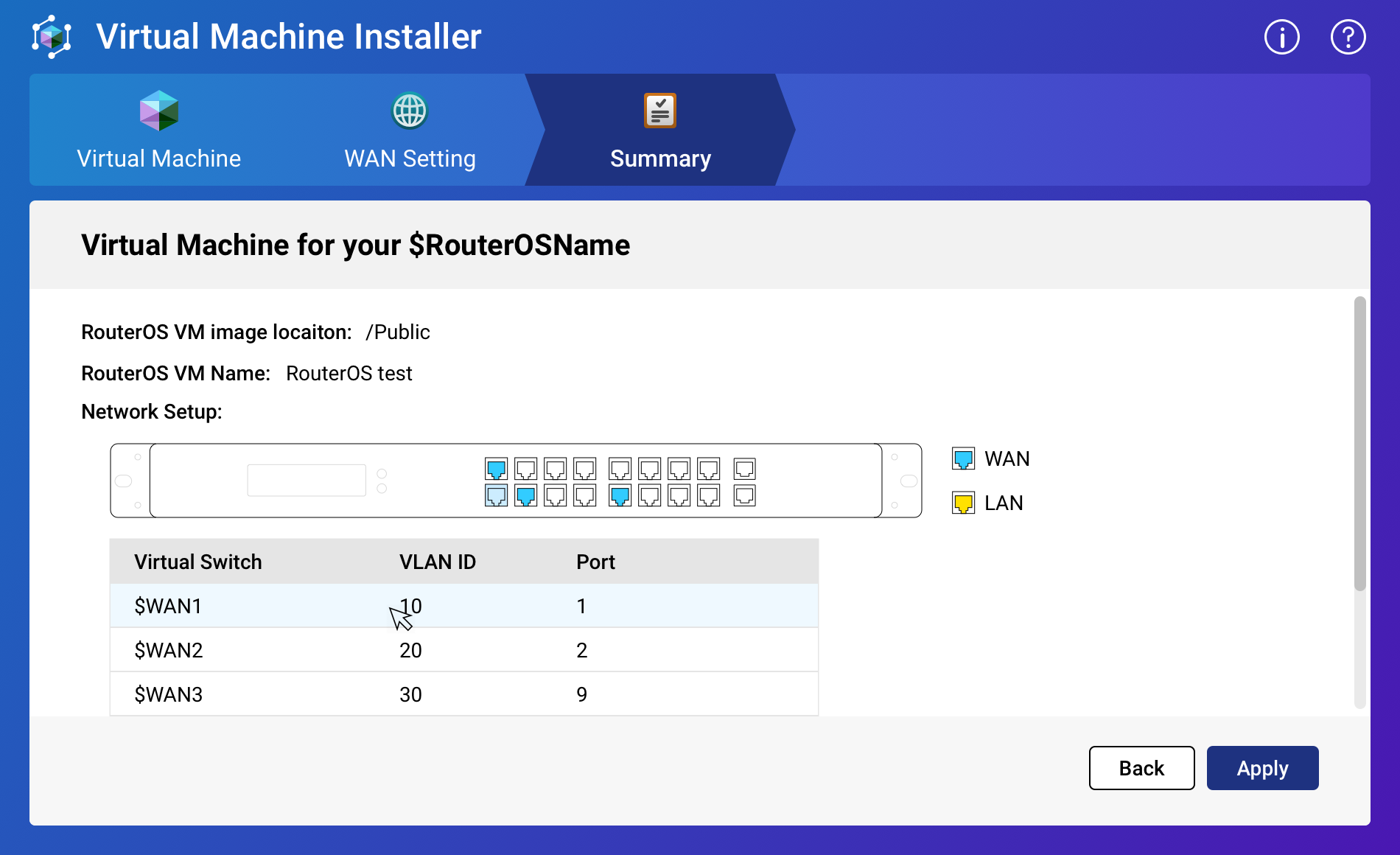
Task: Go to the Virtual Machine step
Action: [159, 130]
